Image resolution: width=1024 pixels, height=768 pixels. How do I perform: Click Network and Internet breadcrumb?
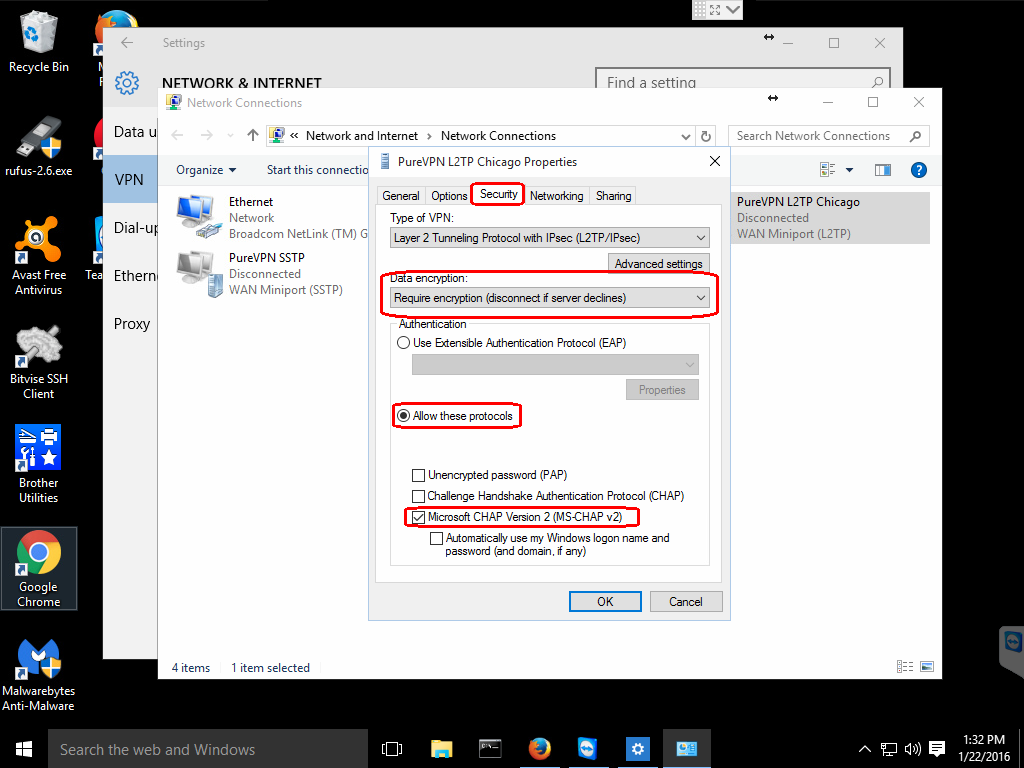click(x=362, y=136)
